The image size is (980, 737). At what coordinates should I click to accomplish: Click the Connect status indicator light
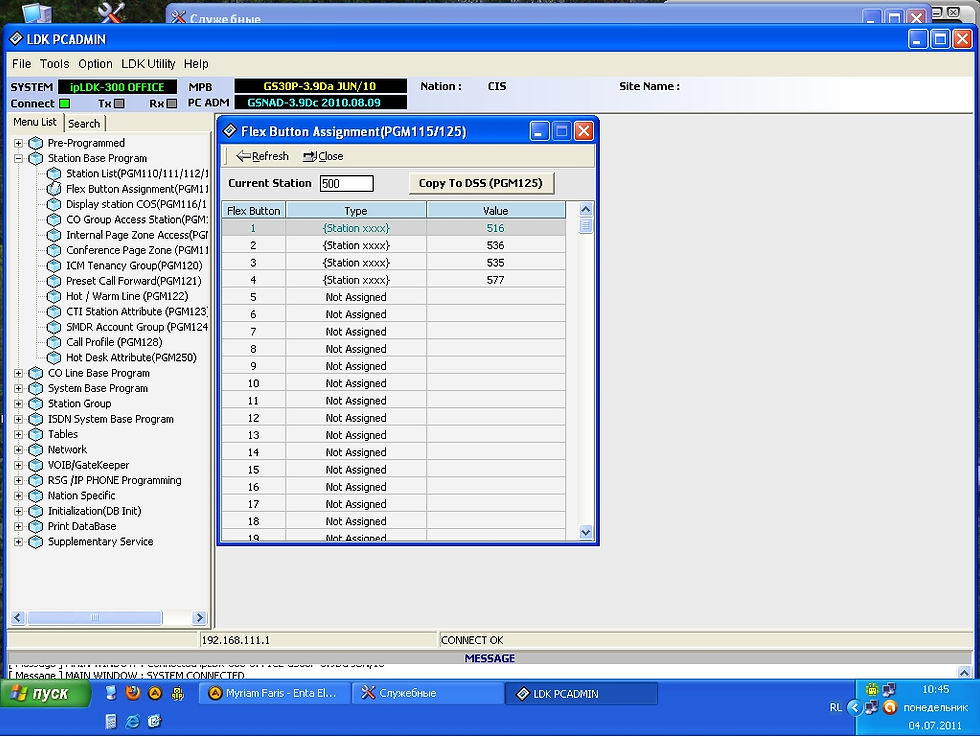click(x=64, y=104)
